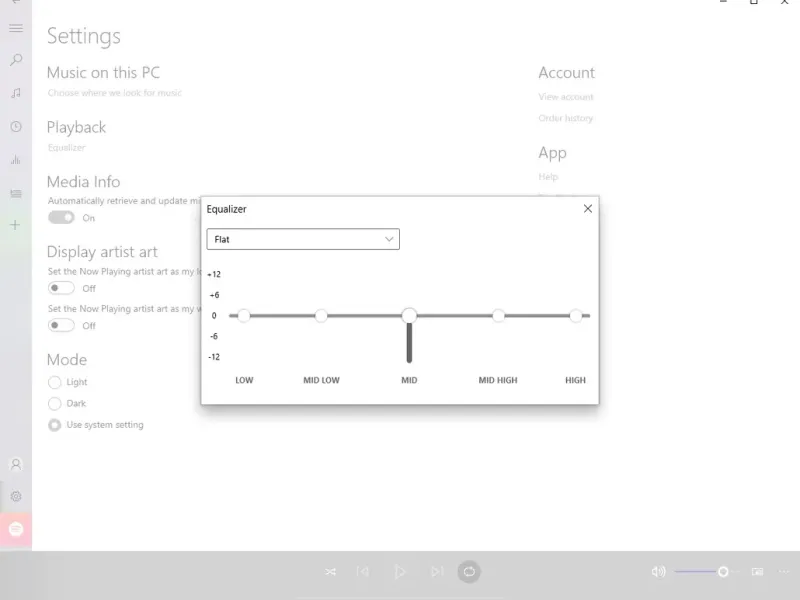Click the Spotify icon at sidebar bottom
Image resolution: width=800 pixels, height=600 pixels.
tap(16, 529)
